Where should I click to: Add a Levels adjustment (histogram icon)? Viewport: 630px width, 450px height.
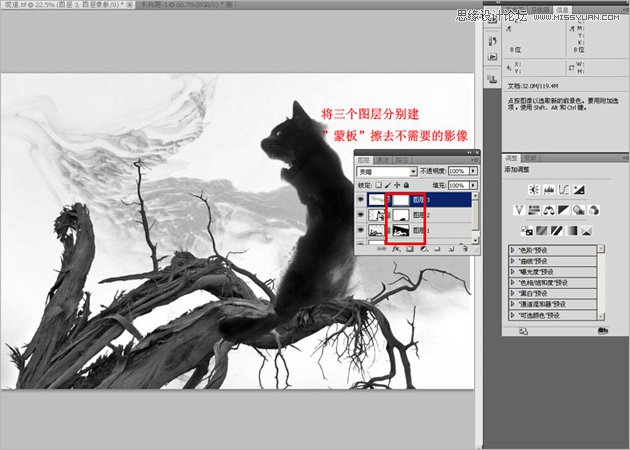point(549,190)
